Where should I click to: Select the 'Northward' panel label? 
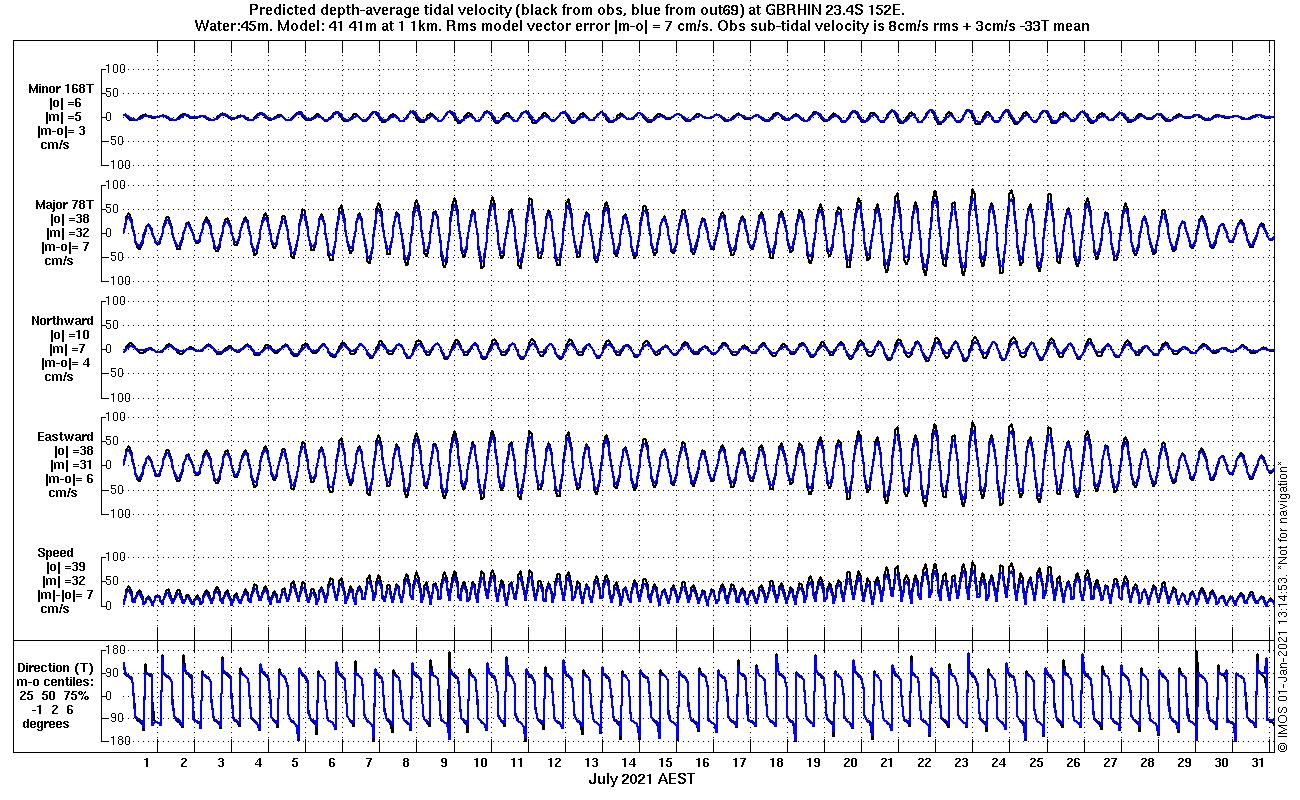coord(62,321)
